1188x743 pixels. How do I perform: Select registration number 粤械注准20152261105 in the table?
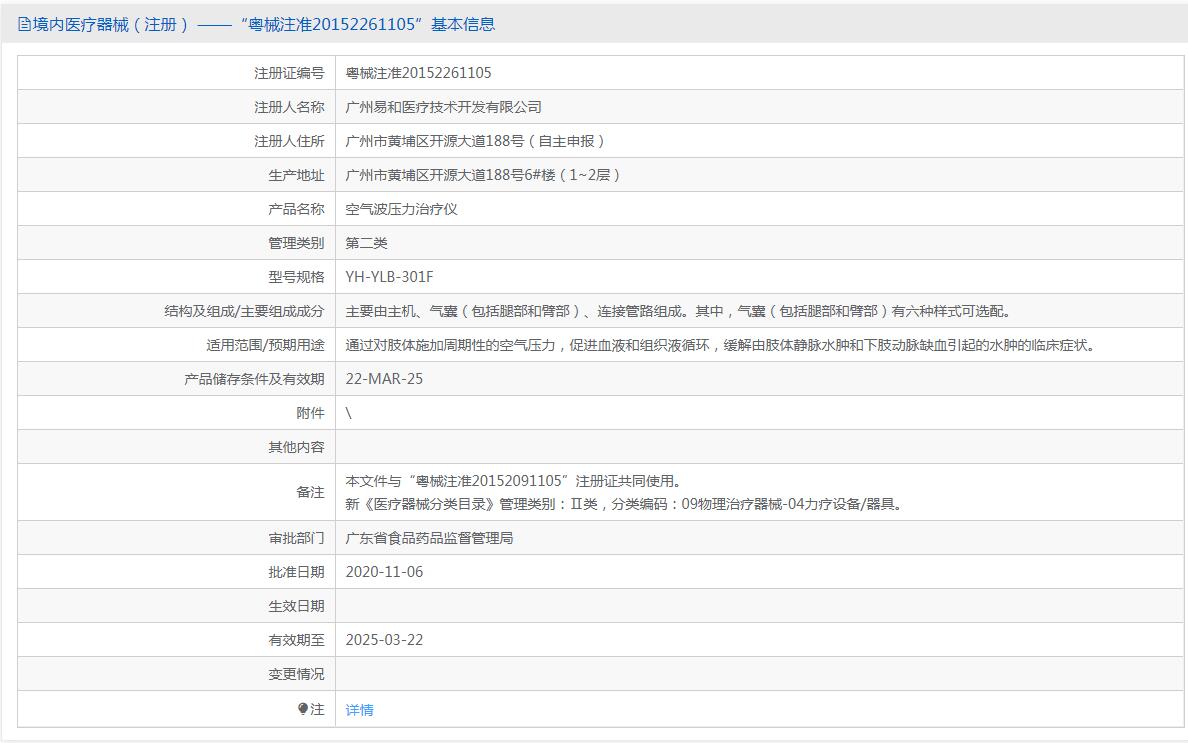click(418, 73)
